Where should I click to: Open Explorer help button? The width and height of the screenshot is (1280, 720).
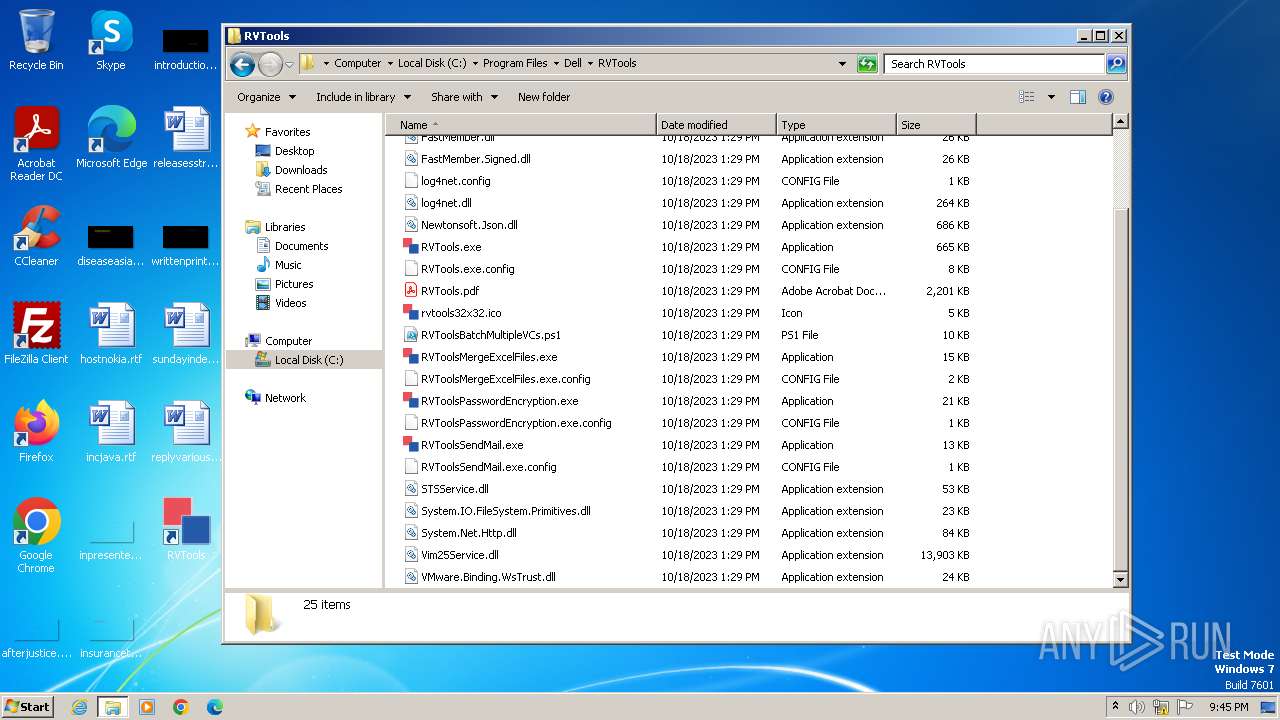click(x=1106, y=97)
